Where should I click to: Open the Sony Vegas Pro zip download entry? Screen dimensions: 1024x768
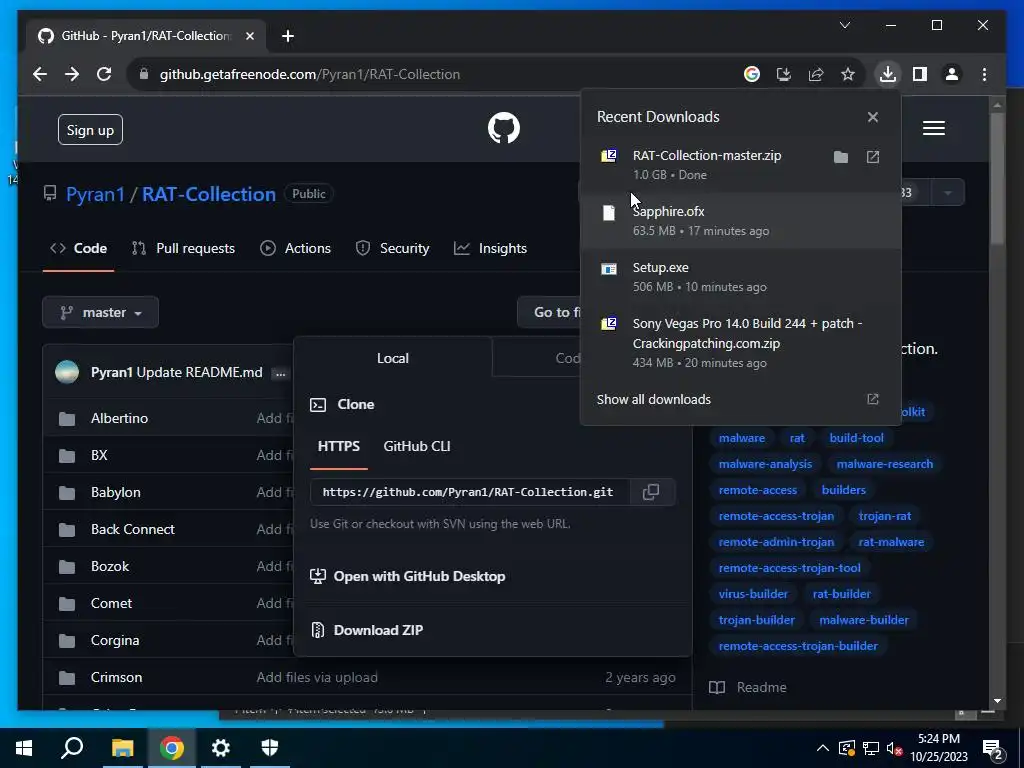pos(741,343)
